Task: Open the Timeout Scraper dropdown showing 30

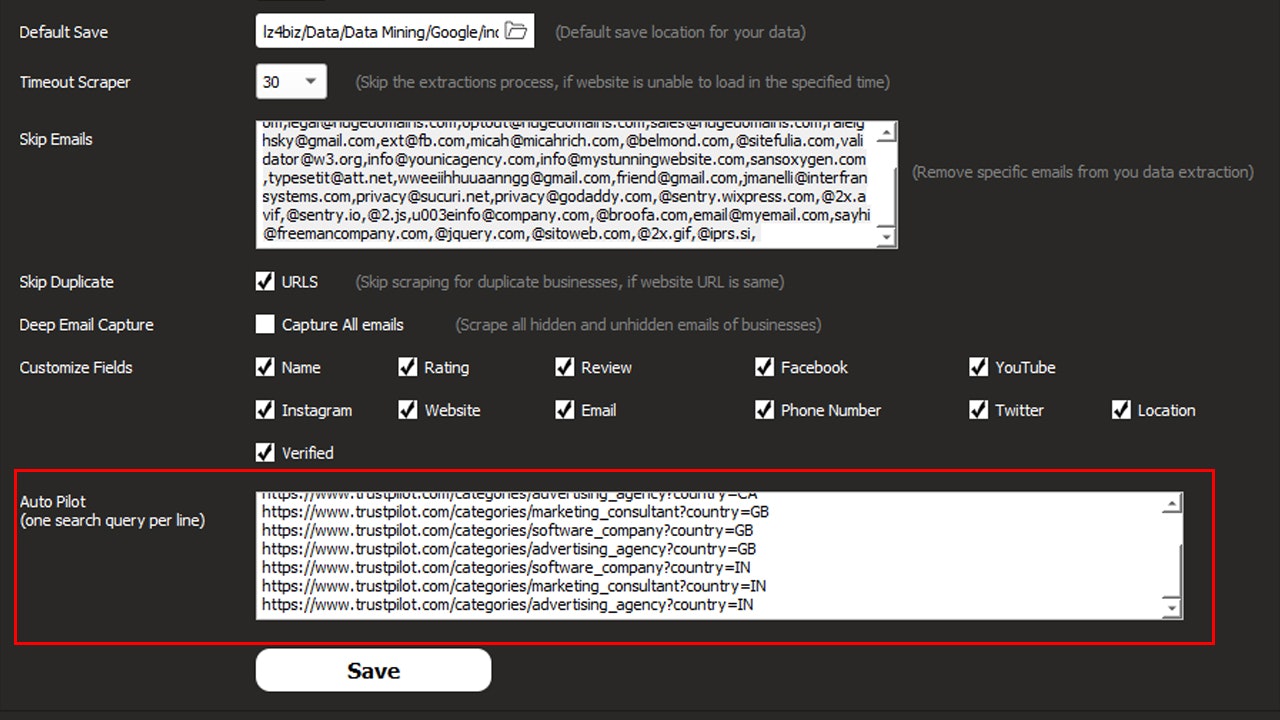Action: click(291, 82)
